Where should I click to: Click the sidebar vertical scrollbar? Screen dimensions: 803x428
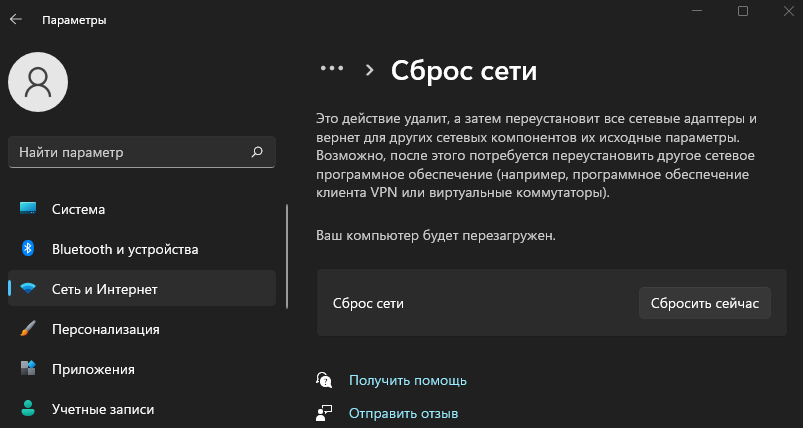coord(287,256)
